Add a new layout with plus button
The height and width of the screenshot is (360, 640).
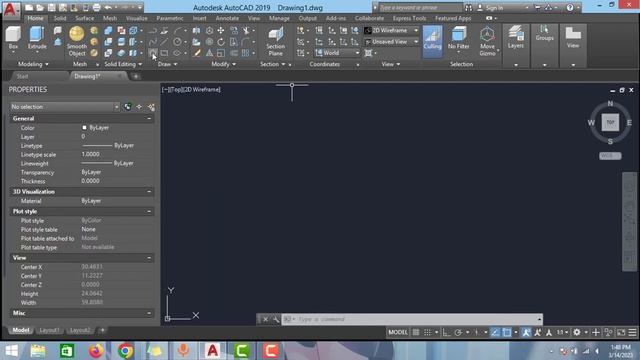pyautogui.click(x=102, y=330)
